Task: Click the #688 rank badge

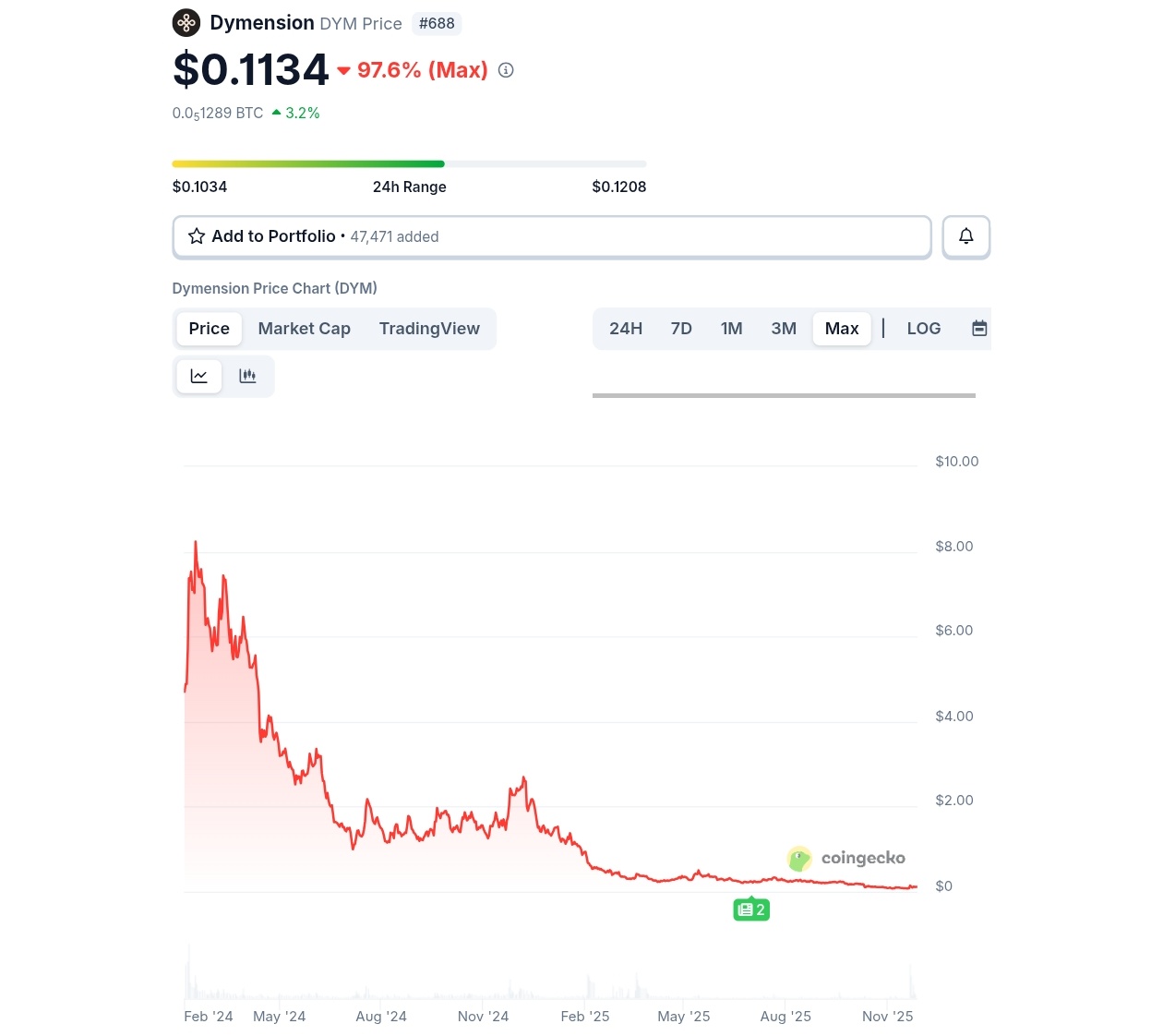Action: point(437,24)
